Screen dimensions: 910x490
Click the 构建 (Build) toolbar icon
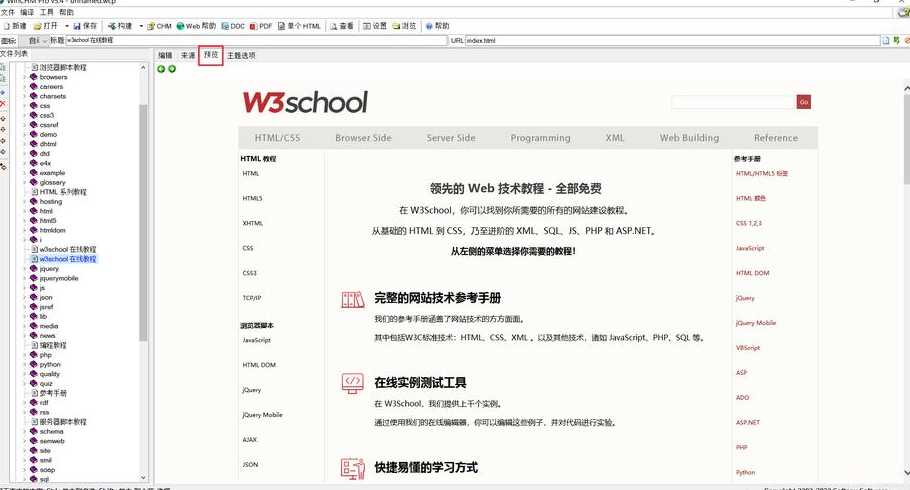coord(112,26)
